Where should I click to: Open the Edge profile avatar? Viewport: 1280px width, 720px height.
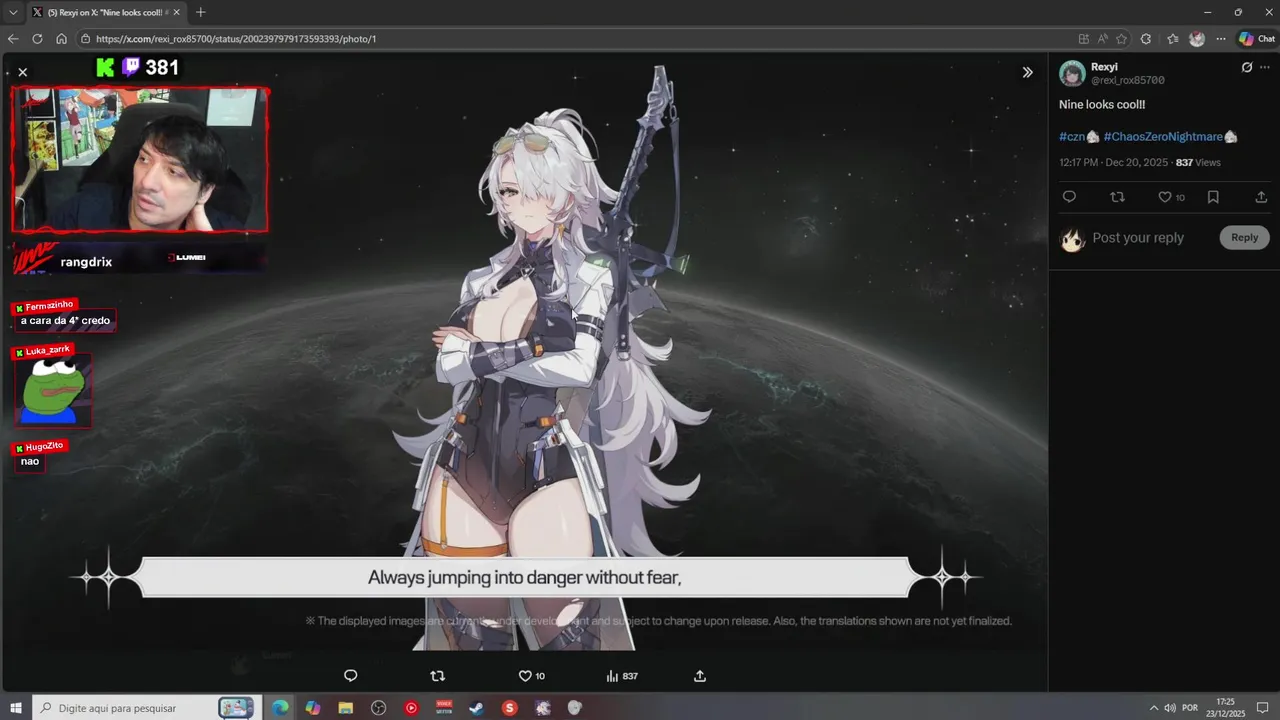click(x=1197, y=39)
